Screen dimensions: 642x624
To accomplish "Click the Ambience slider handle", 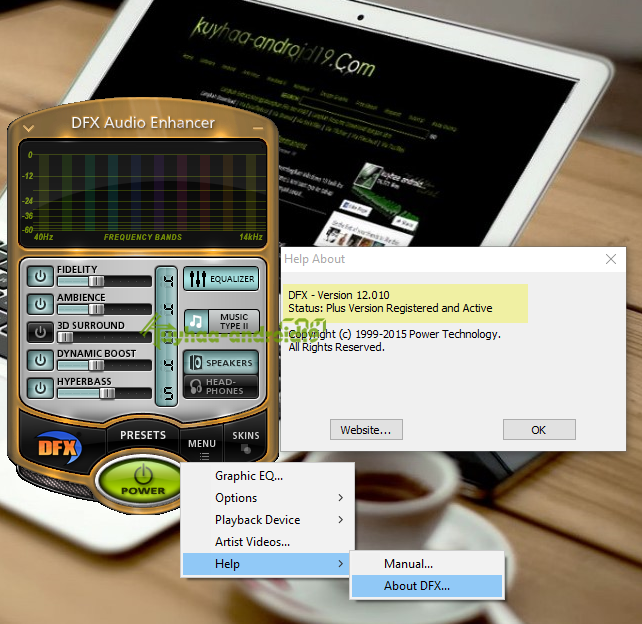I will tap(96, 309).
